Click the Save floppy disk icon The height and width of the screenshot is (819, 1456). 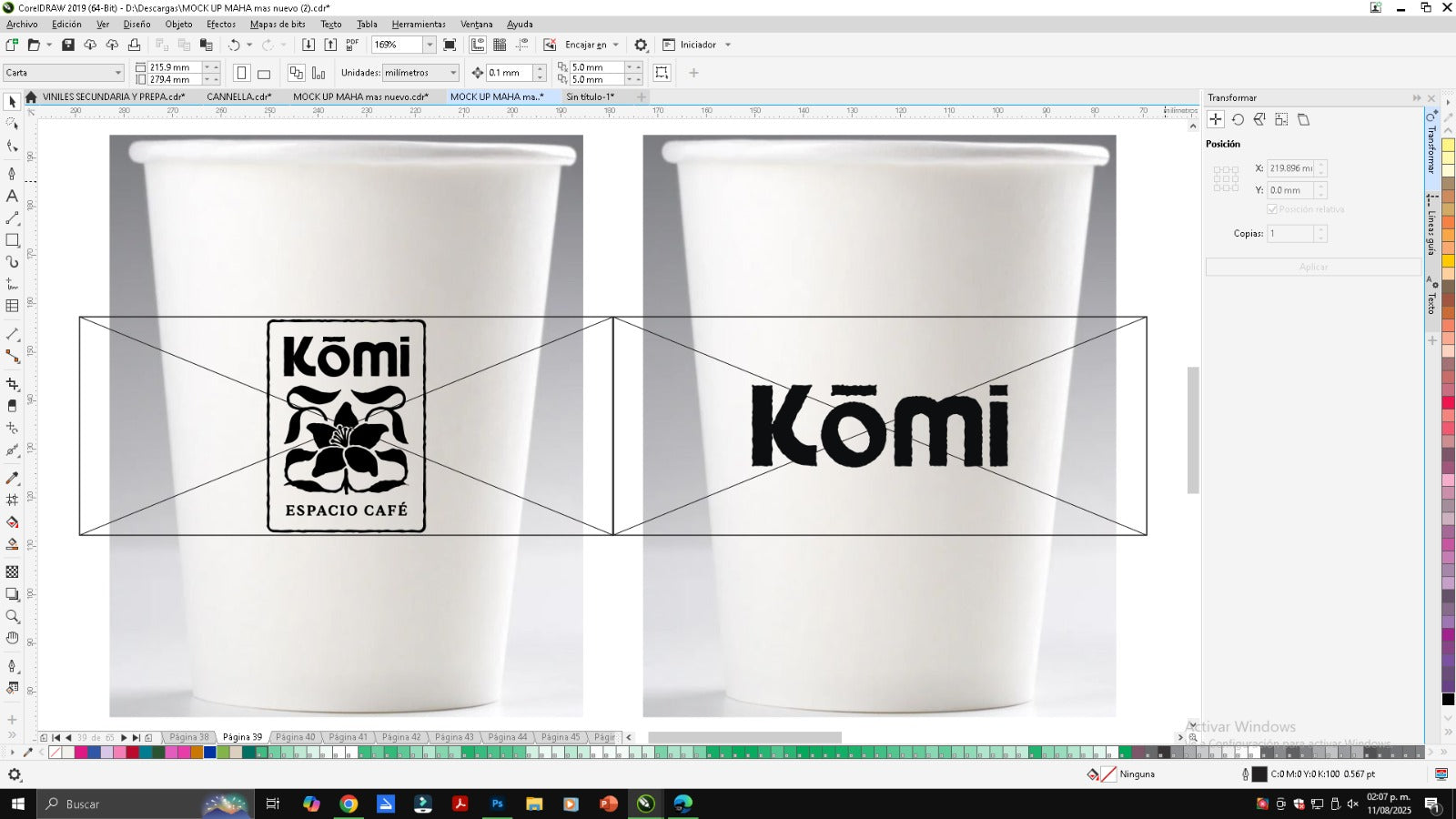pyautogui.click(x=67, y=45)
